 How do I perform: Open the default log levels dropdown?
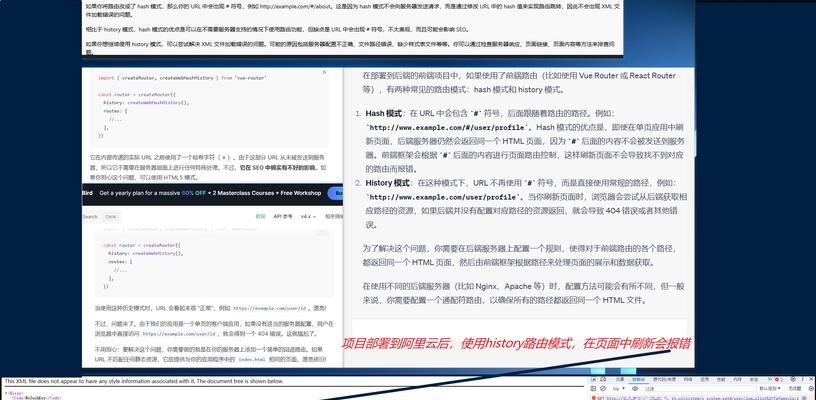(x=770, y=389)
